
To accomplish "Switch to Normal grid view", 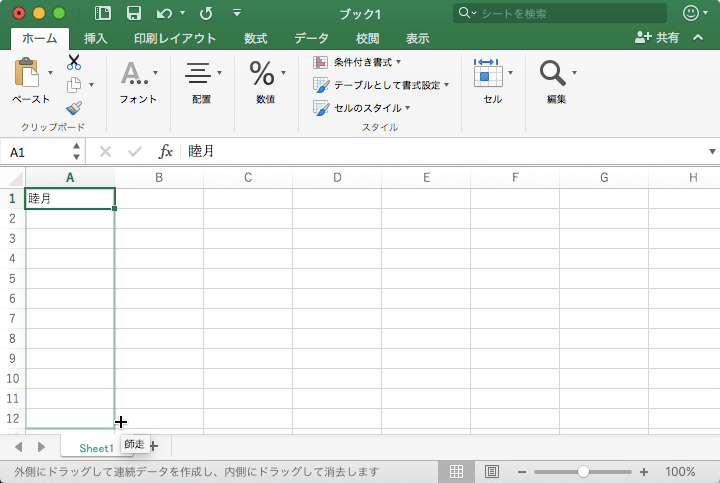I will tap(456, 472).
